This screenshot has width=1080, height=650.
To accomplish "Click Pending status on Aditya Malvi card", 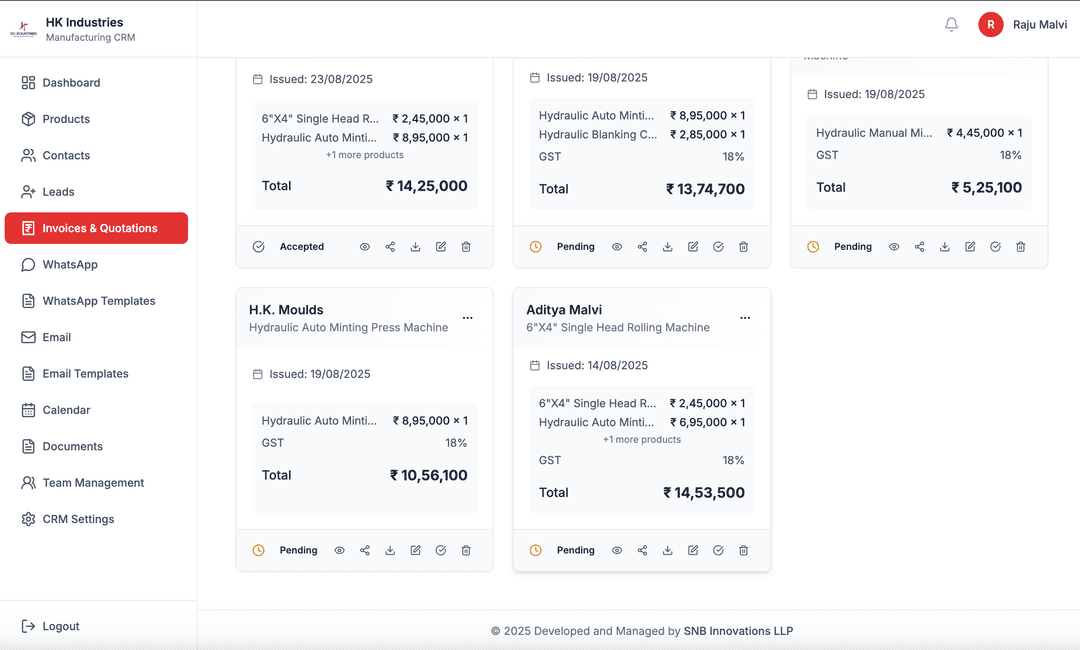I will tap(576, 550).
